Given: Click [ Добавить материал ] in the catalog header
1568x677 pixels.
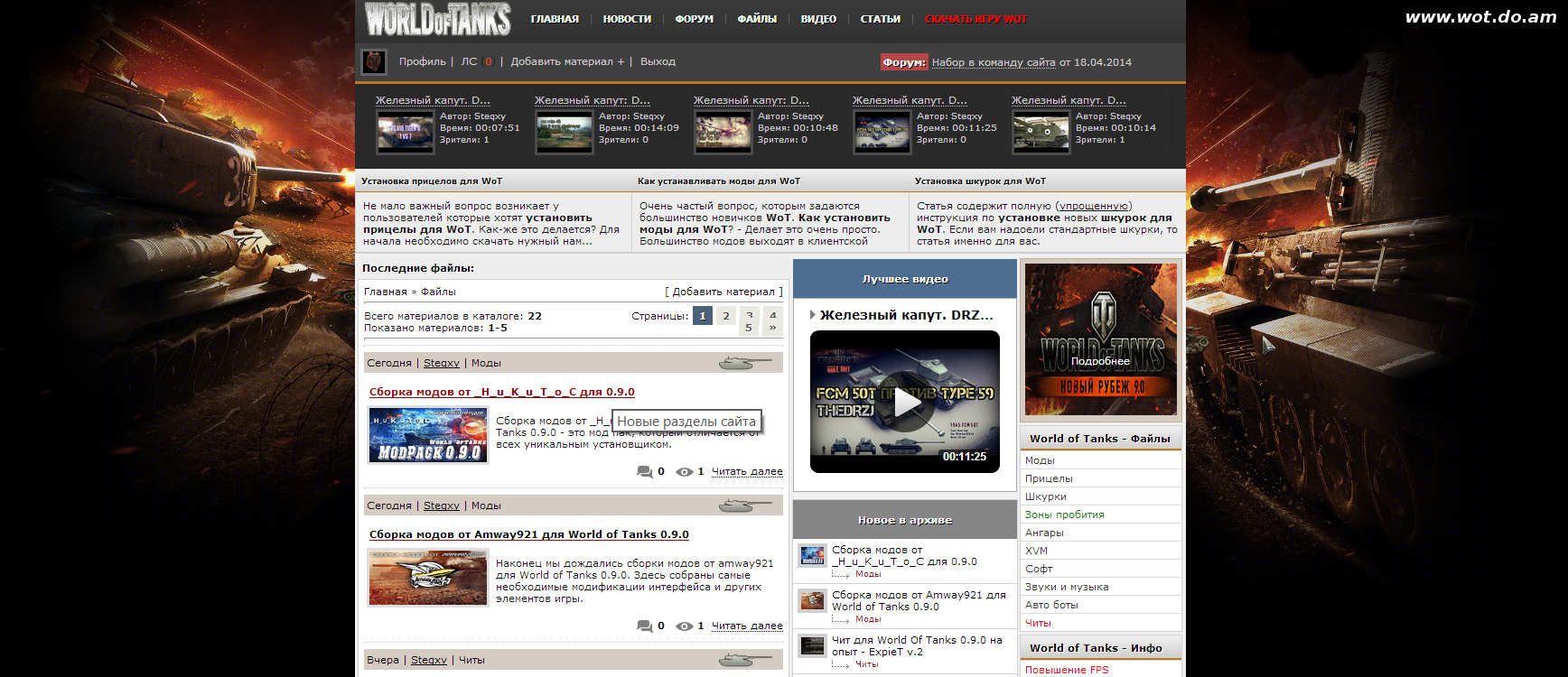Looking at the screenshot, I should tap(723, 292).
